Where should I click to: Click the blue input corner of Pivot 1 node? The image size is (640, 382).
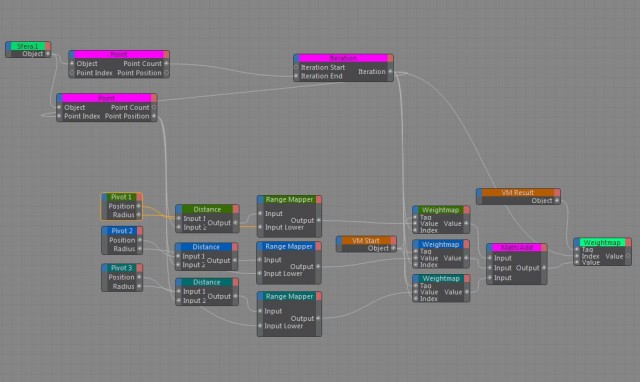104,198
